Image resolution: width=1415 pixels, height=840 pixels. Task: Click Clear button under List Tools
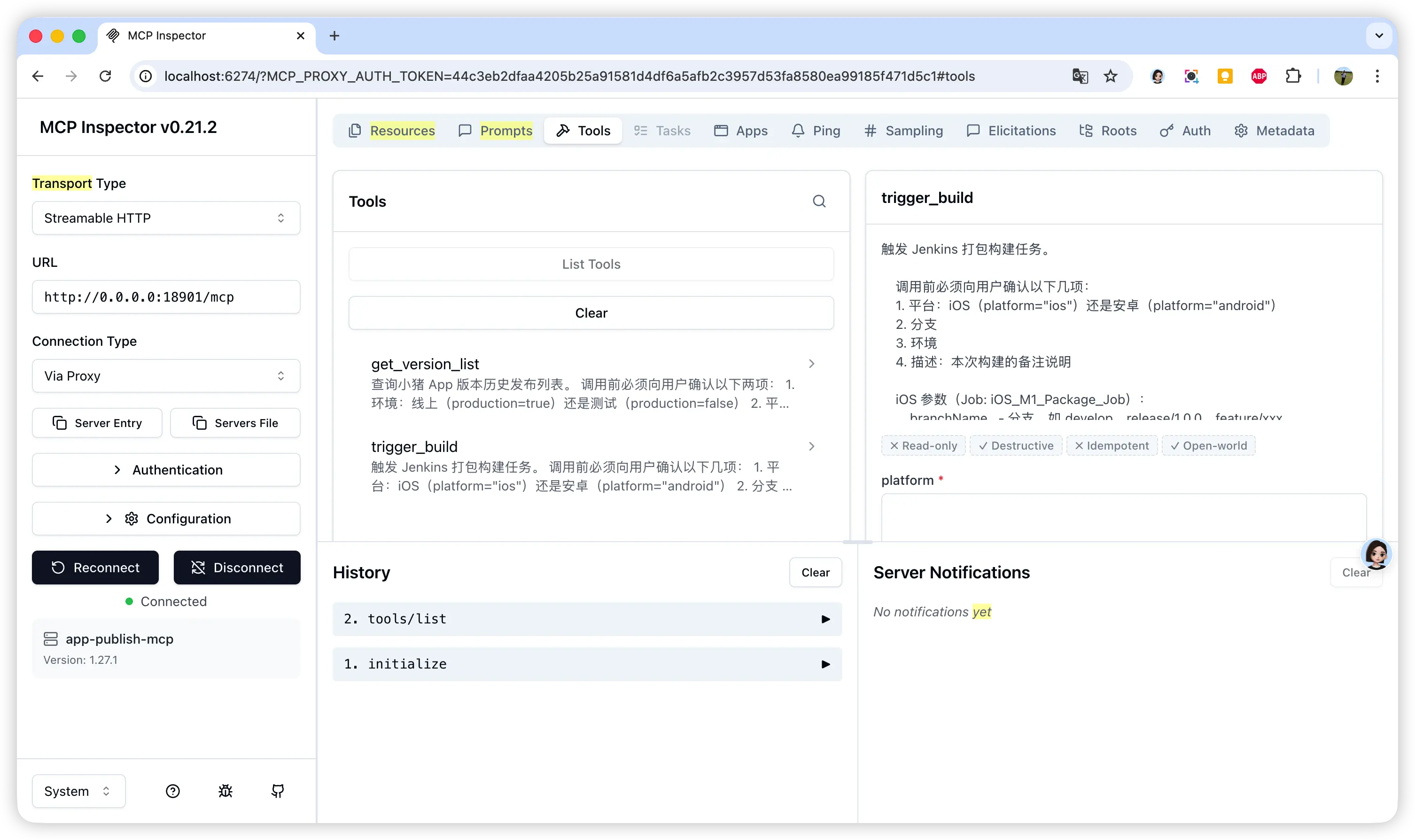pyautogui.click(x=591, y=313)
